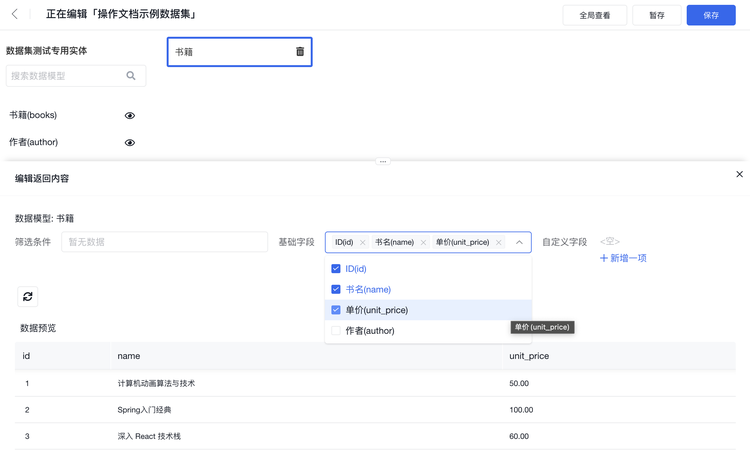Select the 书籍(books) model in list
Viewport: 750px width, 476px height.
[33, 115]
